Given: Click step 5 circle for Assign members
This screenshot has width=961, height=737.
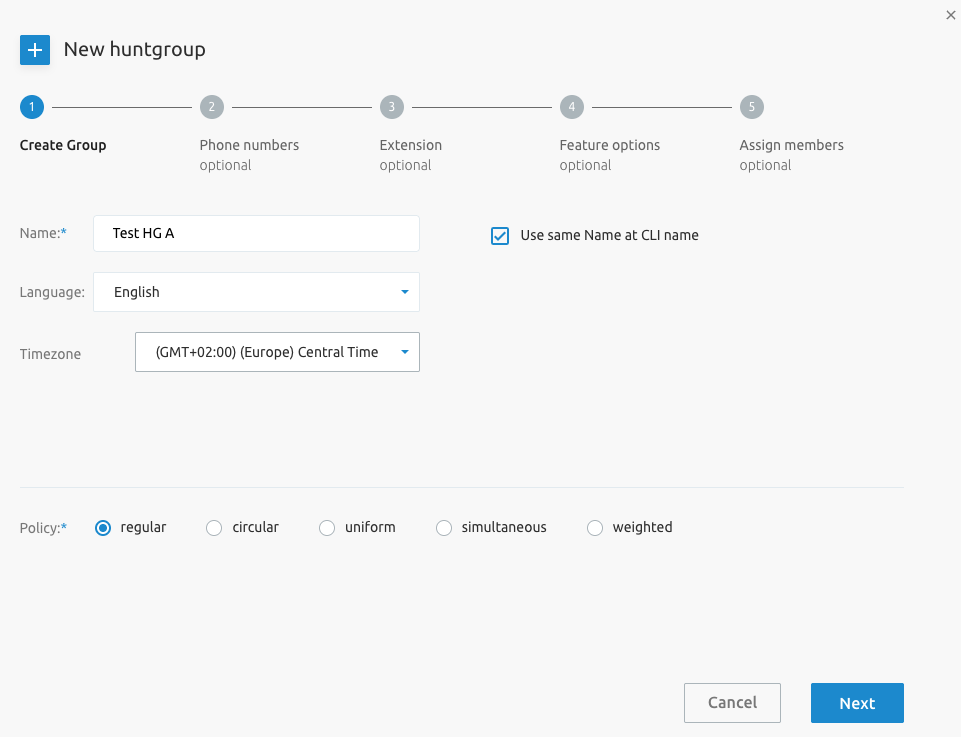Looking at the screenshot, I should [751, 107].
